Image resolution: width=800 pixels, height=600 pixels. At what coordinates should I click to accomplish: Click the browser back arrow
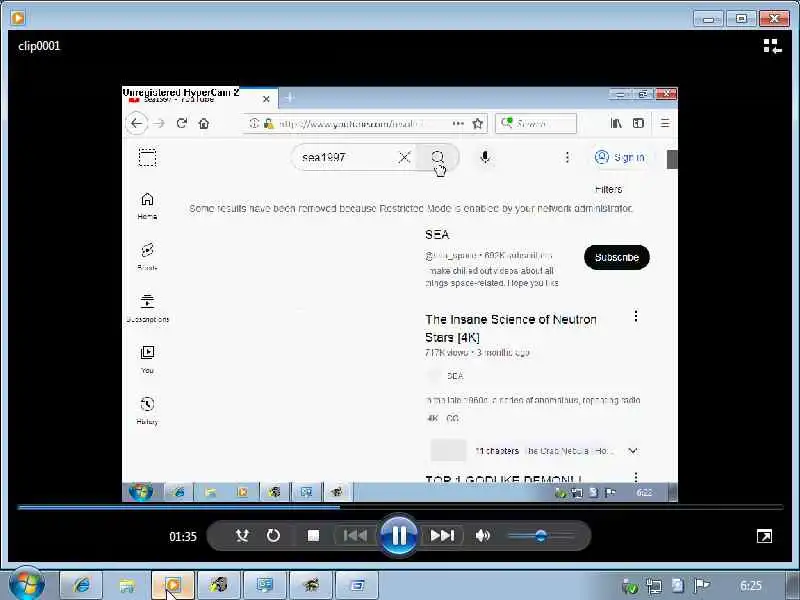[137, 123]
